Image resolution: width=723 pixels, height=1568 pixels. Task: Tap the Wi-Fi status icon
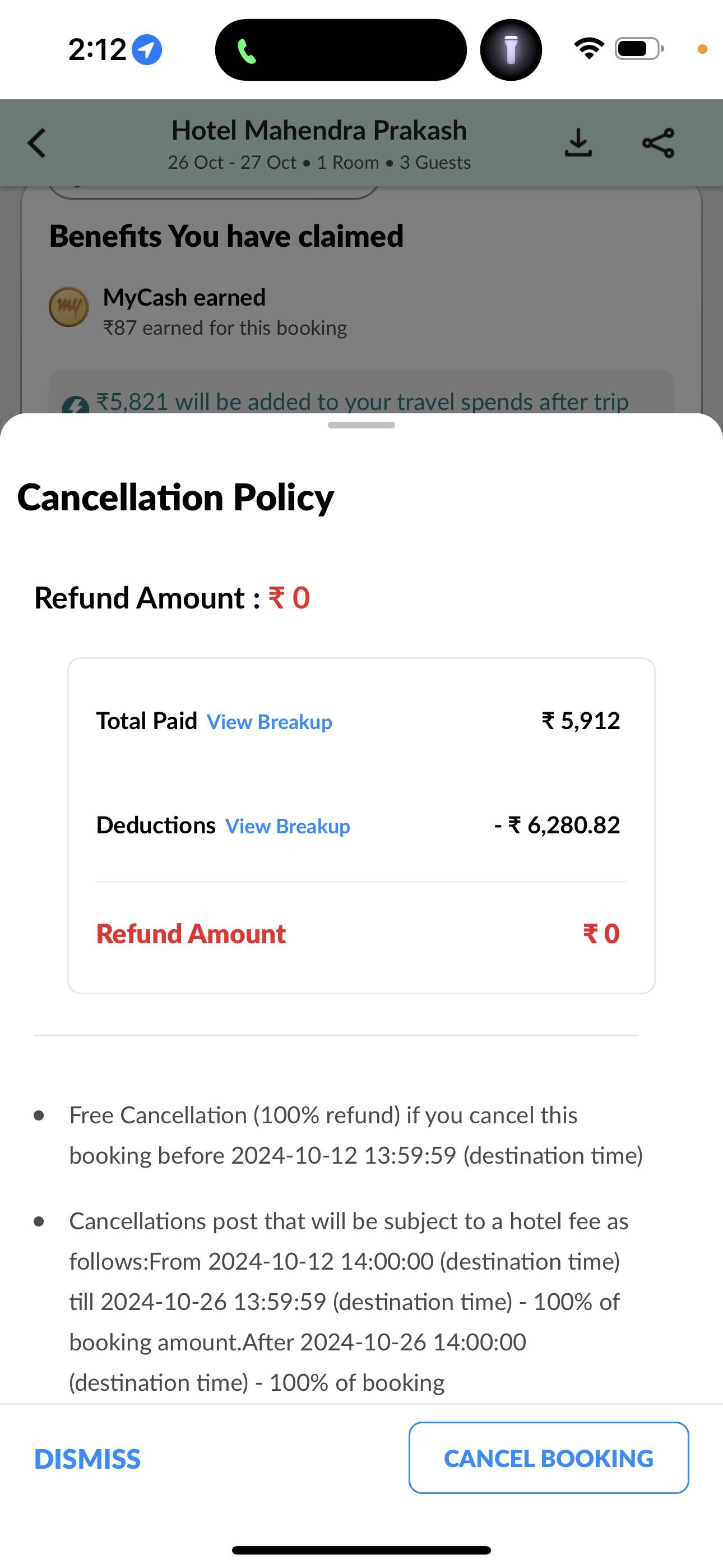coord(589,49)
